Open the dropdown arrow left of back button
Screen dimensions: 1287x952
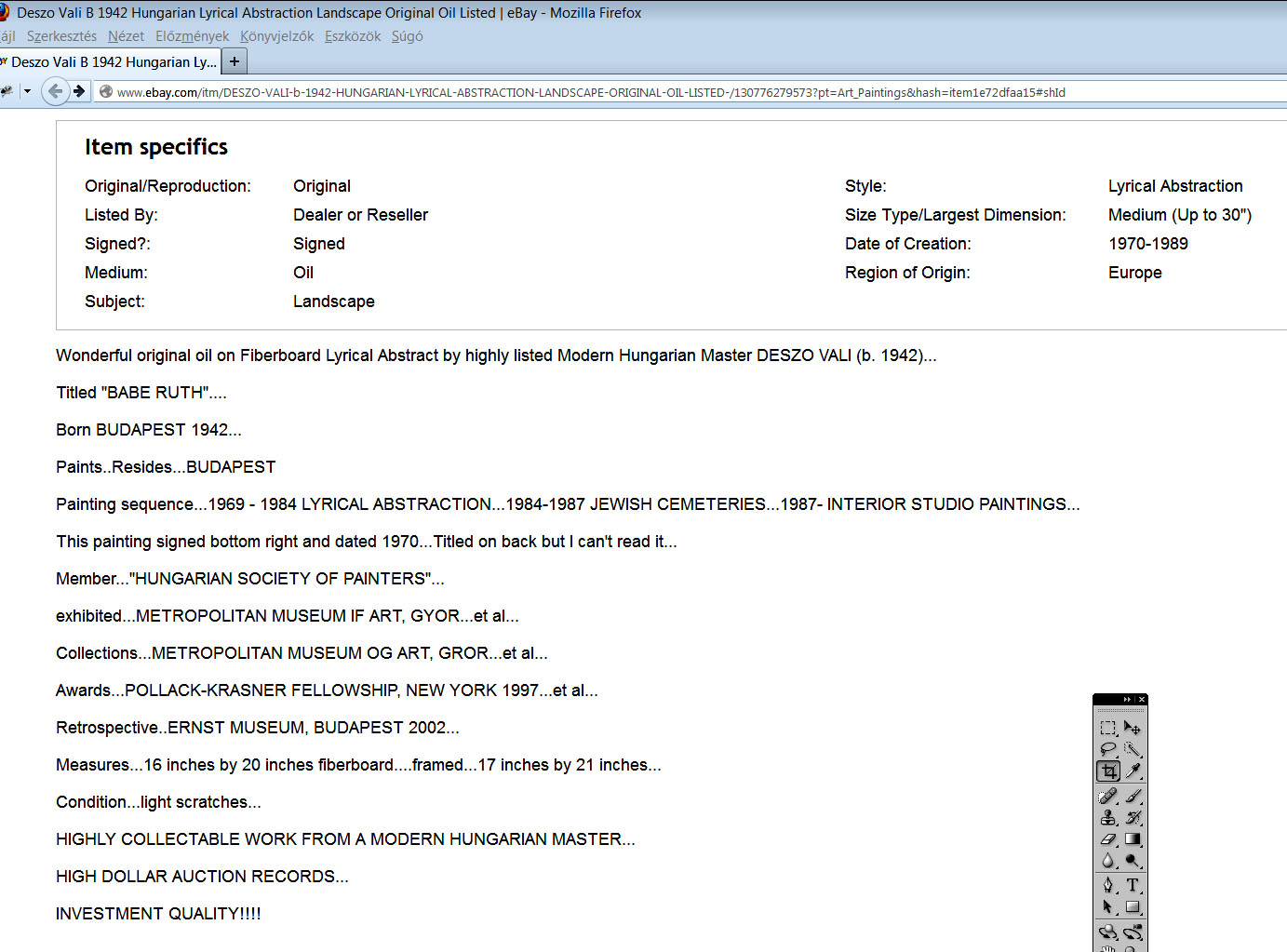pos(28,91)
